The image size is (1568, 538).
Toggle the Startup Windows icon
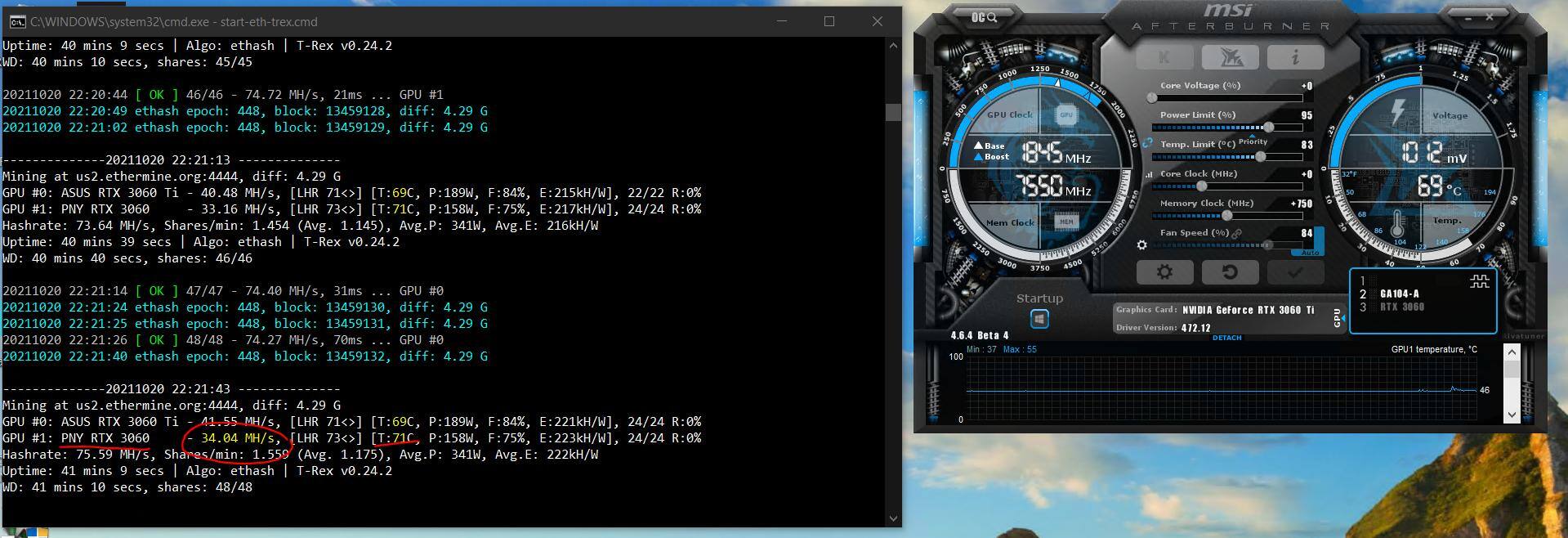[x=1039, y=319]
